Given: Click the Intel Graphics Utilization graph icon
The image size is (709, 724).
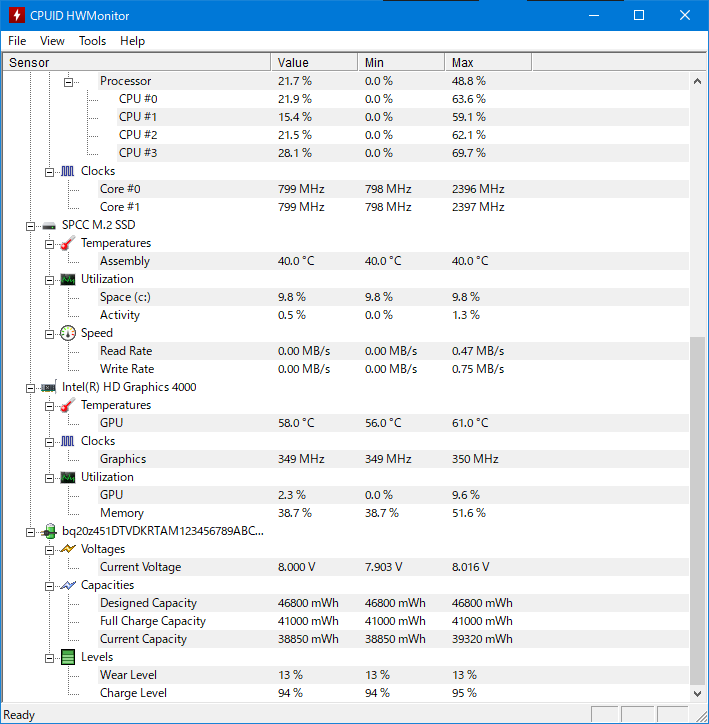Looking at the screenshot, I should tap(68, 477).
